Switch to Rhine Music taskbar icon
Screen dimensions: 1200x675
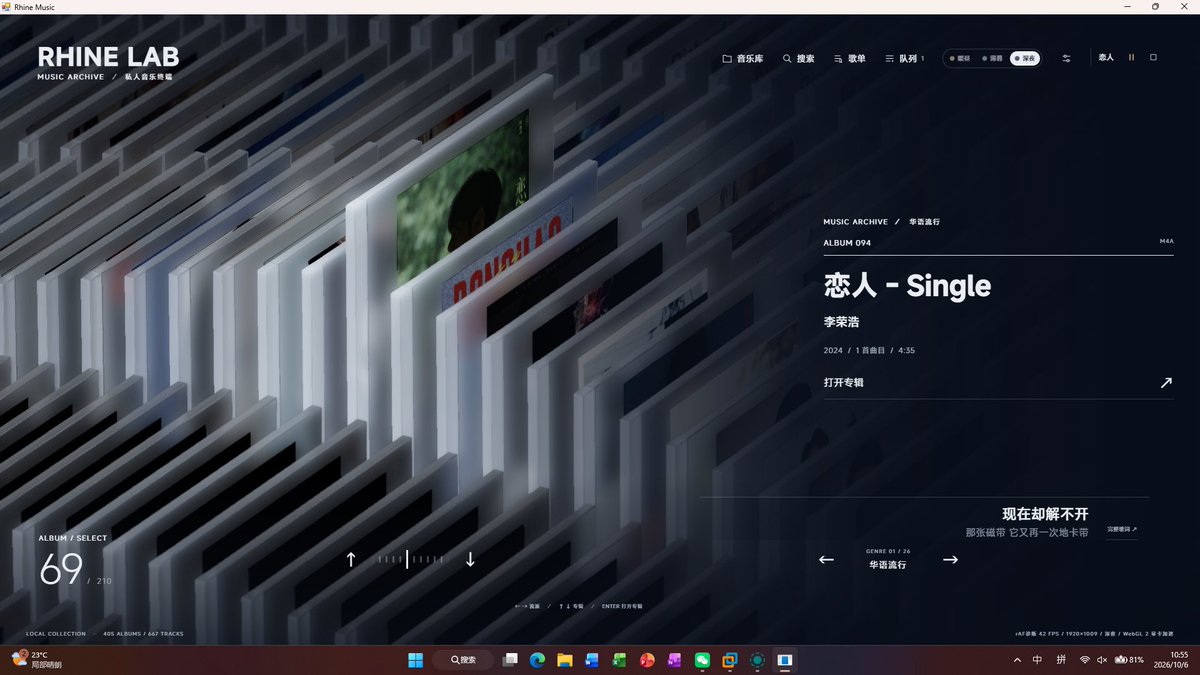tap(785, 660)
